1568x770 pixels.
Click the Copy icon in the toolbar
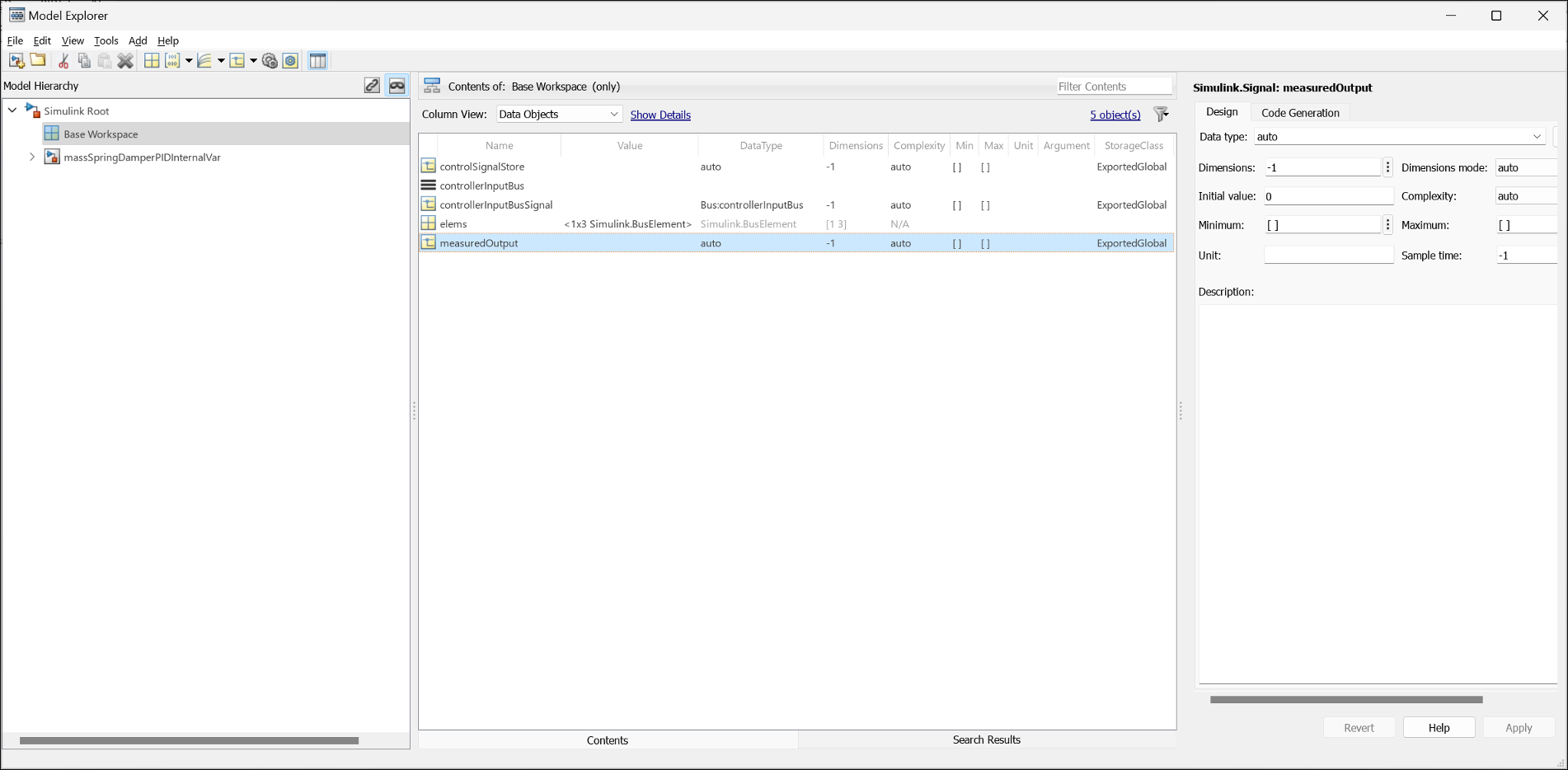(x=83, y=60)
